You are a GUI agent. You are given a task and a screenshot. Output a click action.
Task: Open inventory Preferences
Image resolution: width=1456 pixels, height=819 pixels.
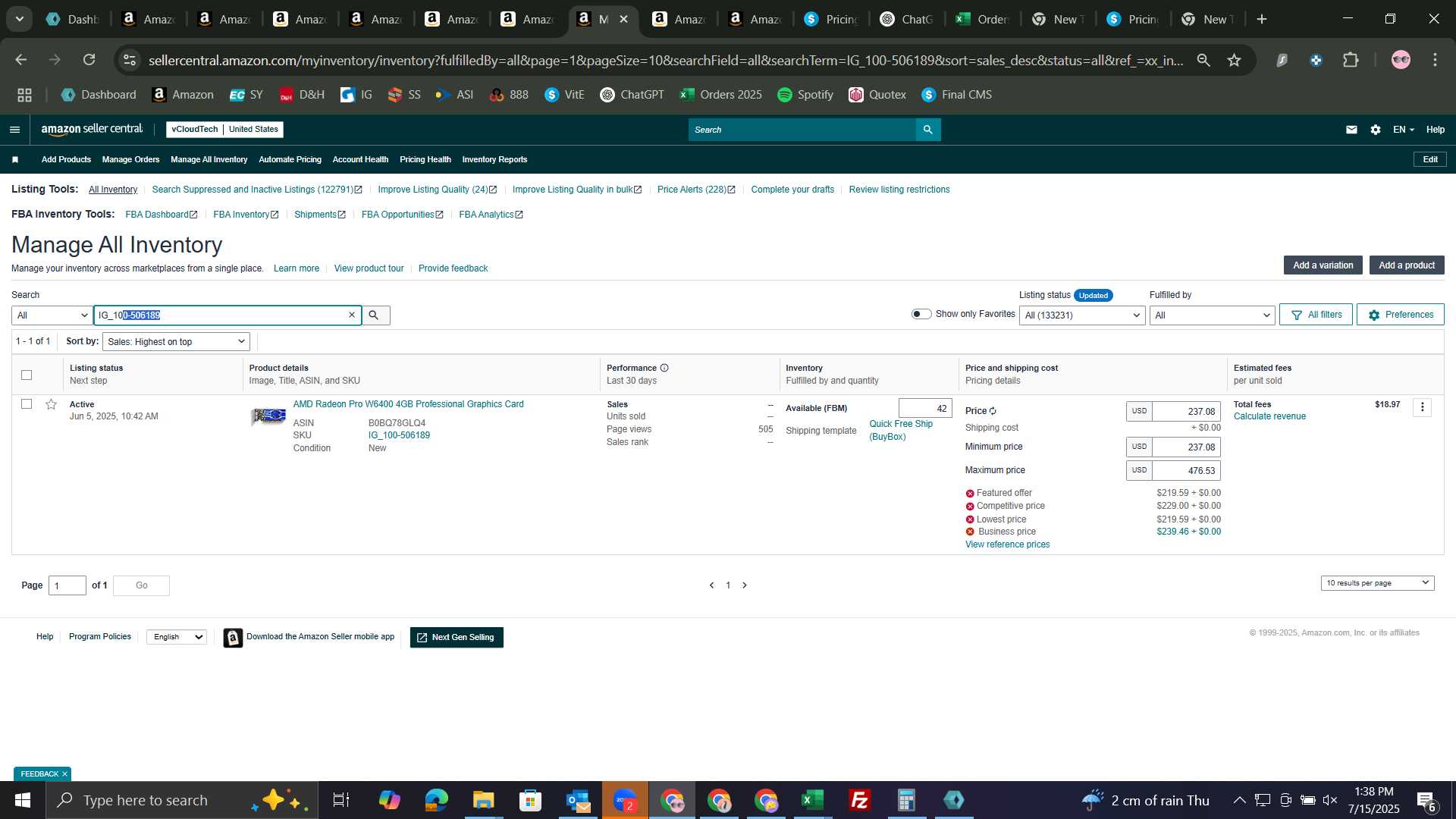pyautogui.click(x=1401, y=315)
